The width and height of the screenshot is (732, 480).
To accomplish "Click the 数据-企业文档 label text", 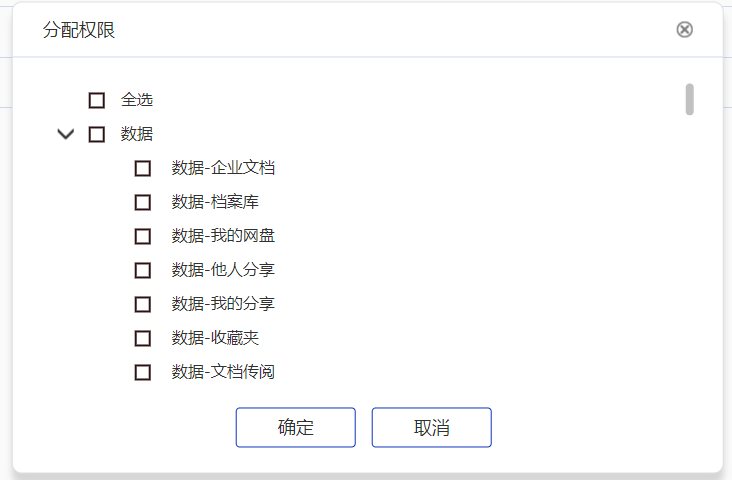I will (x=223, y=168).
